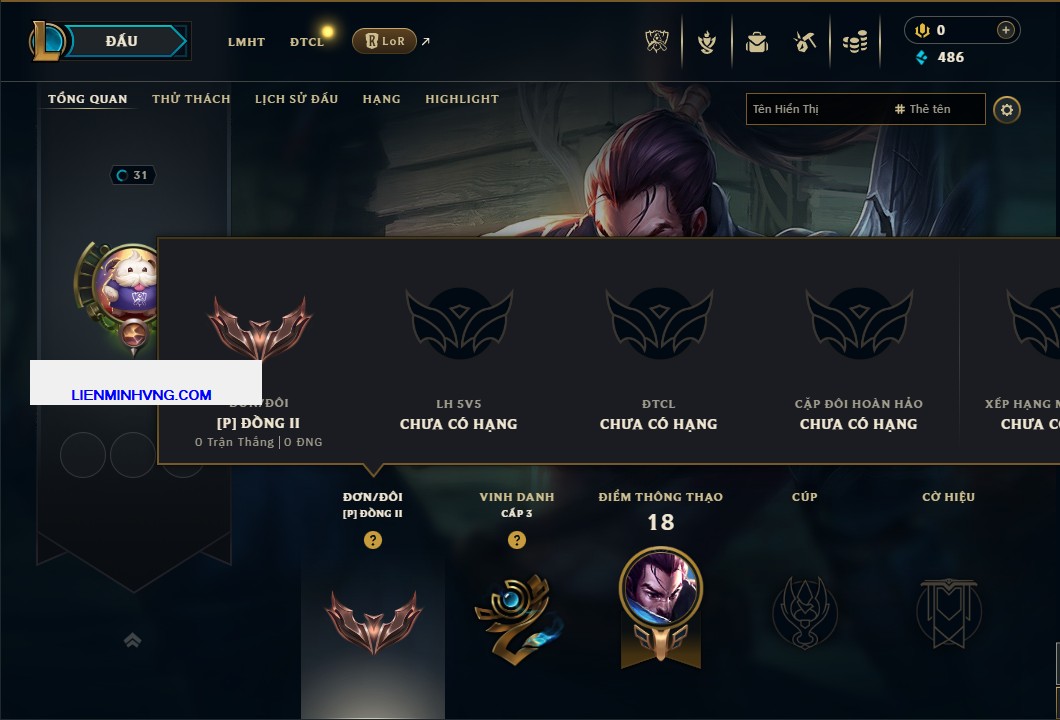Open the Clash trophy icon

coord(656,42)
